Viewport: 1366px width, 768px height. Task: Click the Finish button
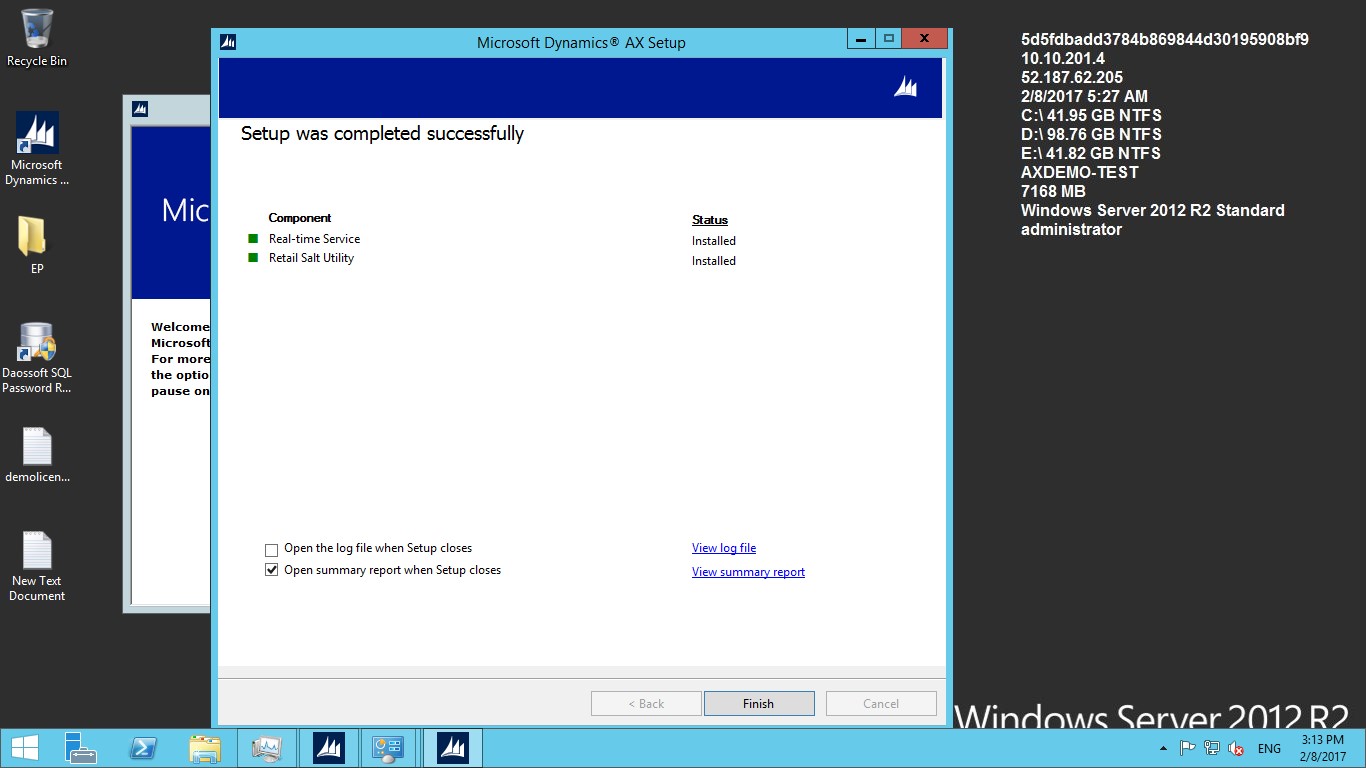pyautogui.click(x=758, y=703)
